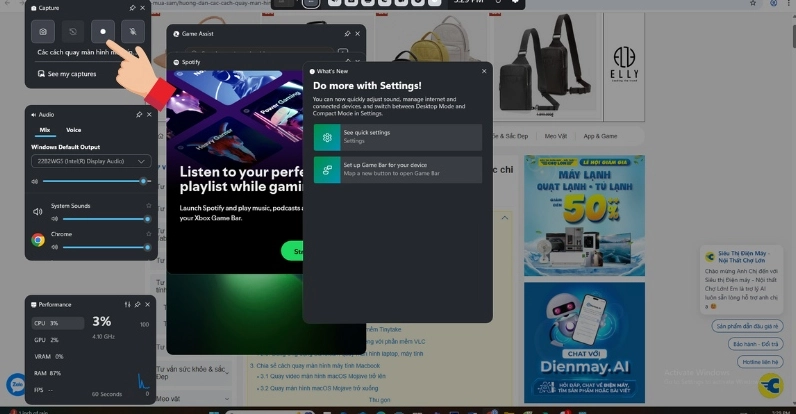The image size is (796, 414).
Task: Click Sản phẩm dẫn đầu giá rẻ chip
Action: [747, 326]
